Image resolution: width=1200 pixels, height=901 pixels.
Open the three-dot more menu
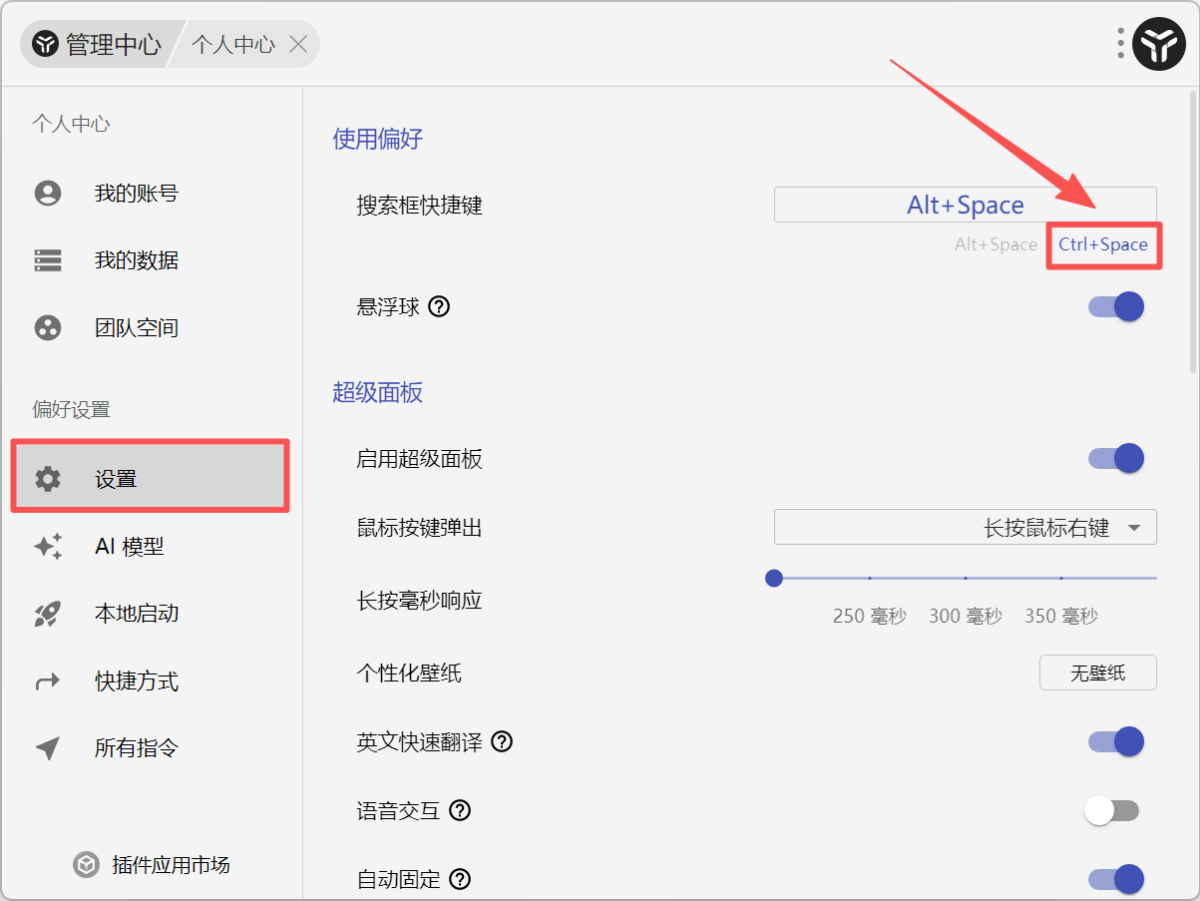click(1121, 44)
